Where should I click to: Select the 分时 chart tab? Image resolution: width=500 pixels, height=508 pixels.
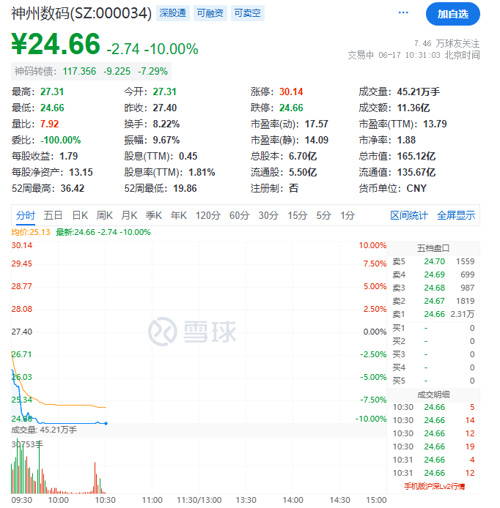coord(25,215)
